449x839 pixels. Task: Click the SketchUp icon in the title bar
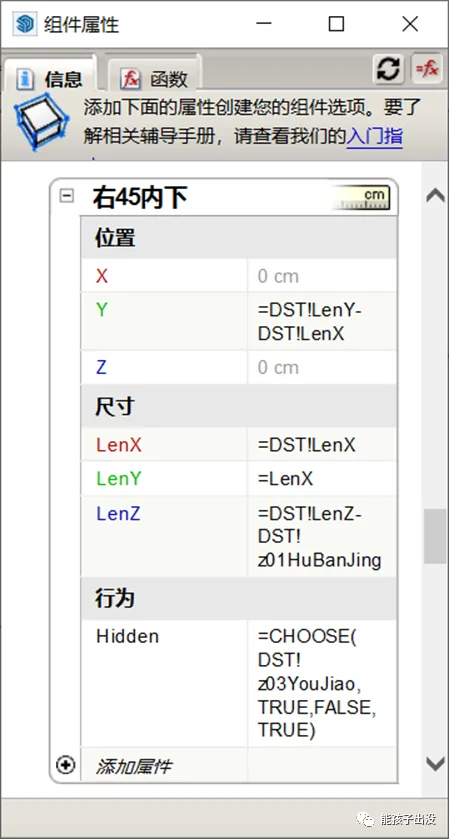[25, 24]
